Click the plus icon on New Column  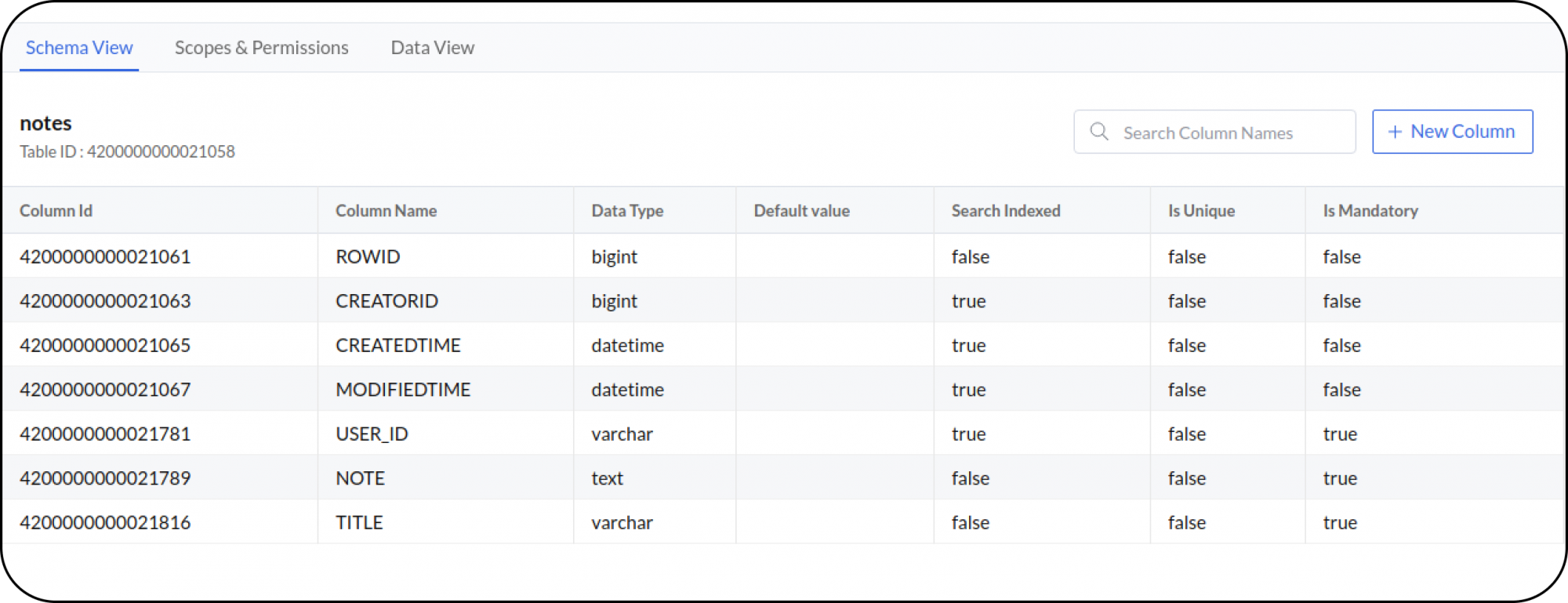pos(1395,132)
